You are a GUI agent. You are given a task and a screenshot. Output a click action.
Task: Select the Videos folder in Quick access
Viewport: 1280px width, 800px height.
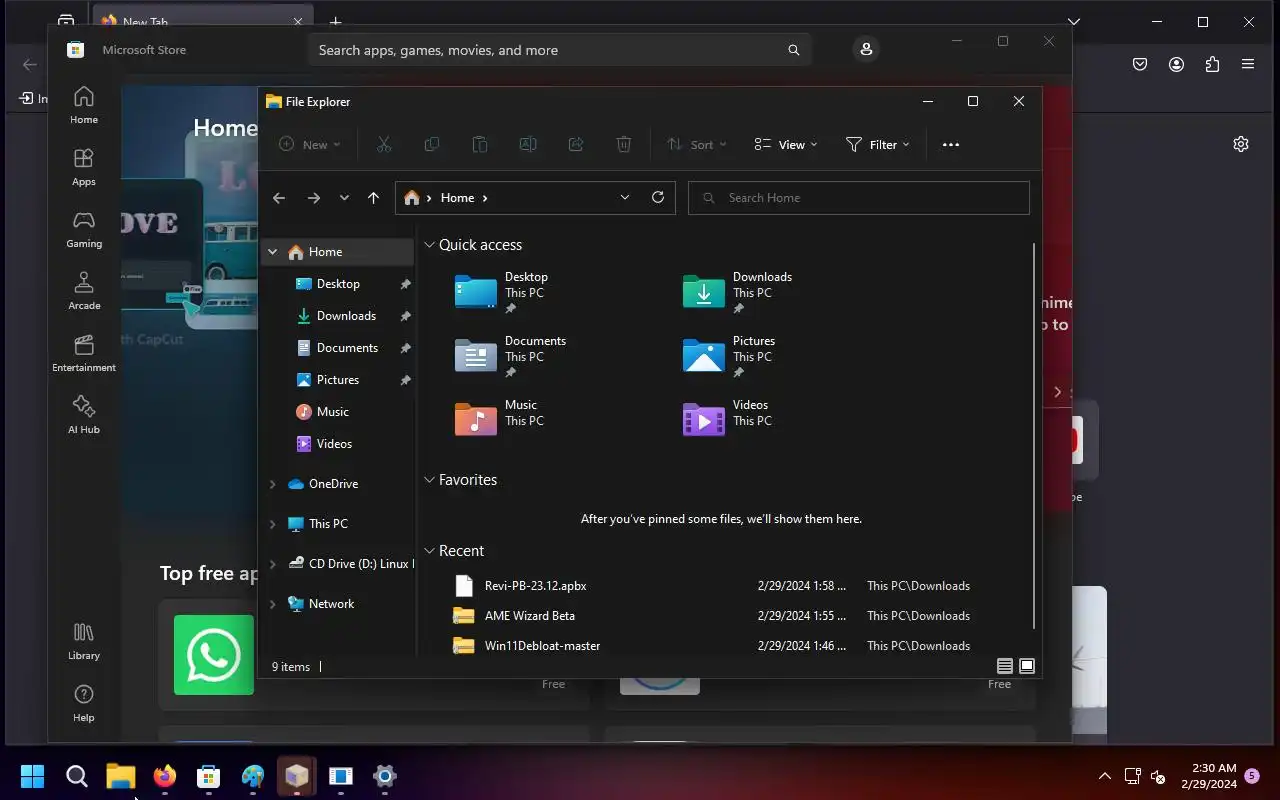tap(728, 419)
